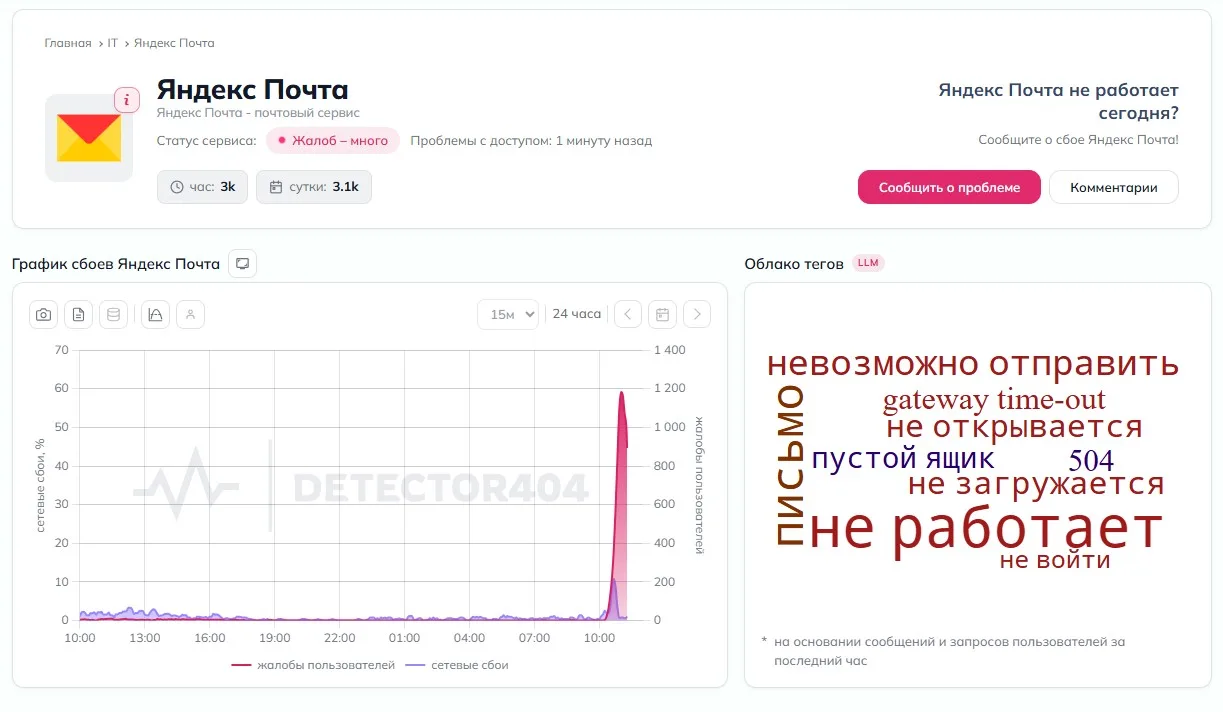1223x712 pixels.
Task: Click the час: 3k stat chip
Action: 202,187
